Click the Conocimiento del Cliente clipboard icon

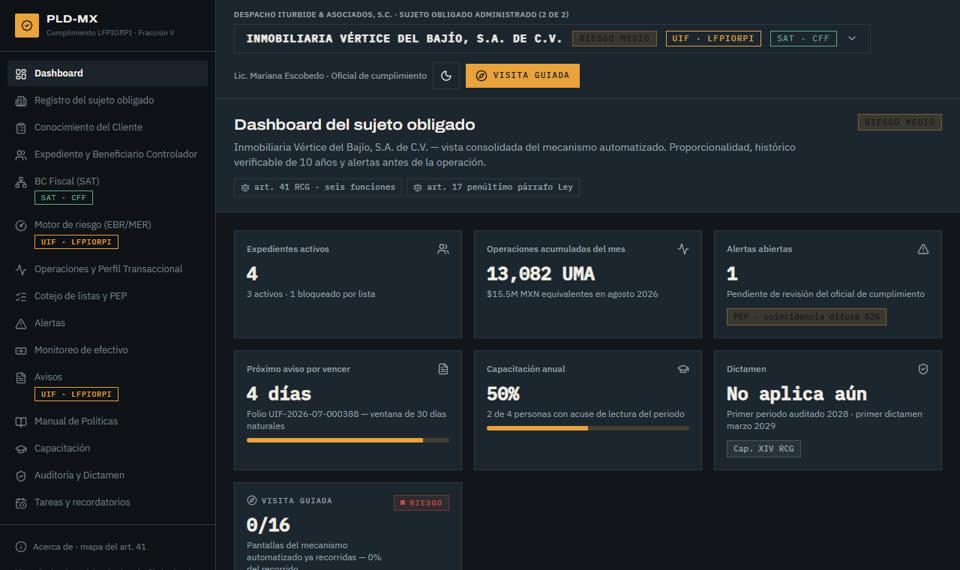point(21,128)
